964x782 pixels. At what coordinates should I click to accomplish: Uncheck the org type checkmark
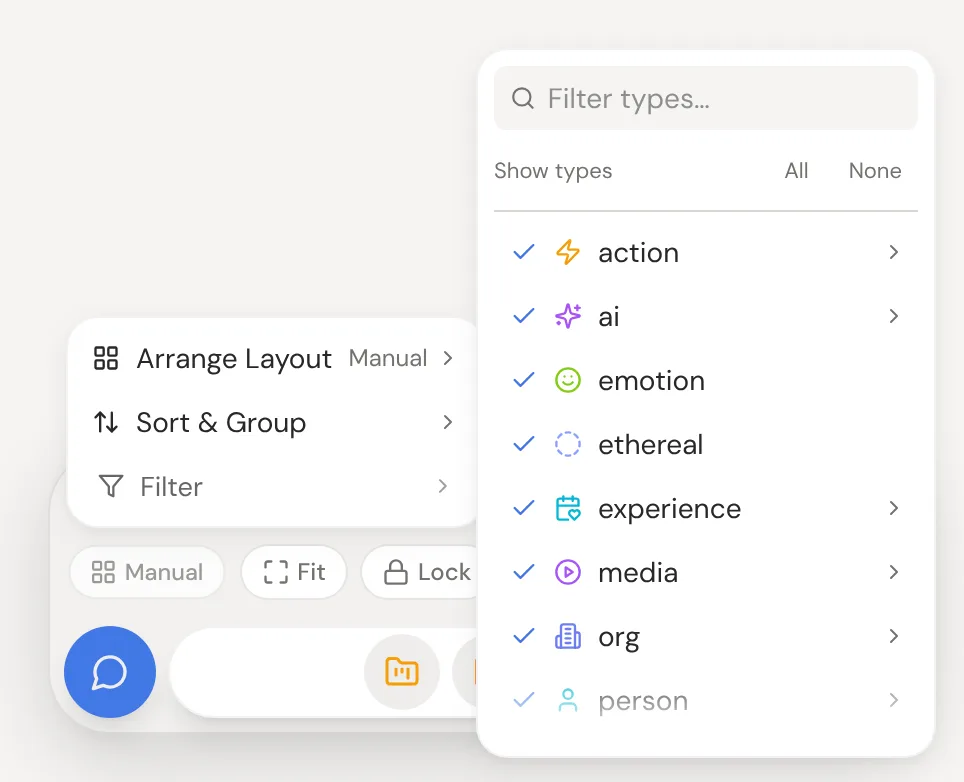[524, 636]
